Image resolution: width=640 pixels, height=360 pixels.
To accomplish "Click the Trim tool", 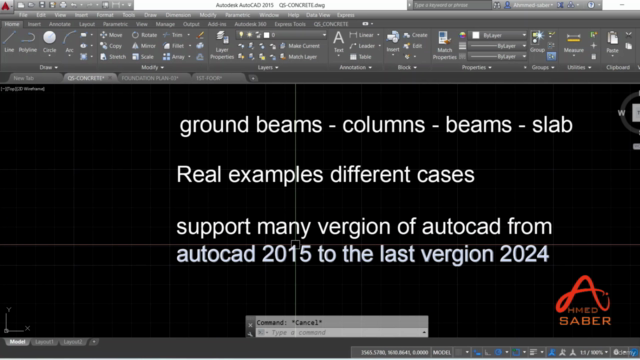I will 173,35.
